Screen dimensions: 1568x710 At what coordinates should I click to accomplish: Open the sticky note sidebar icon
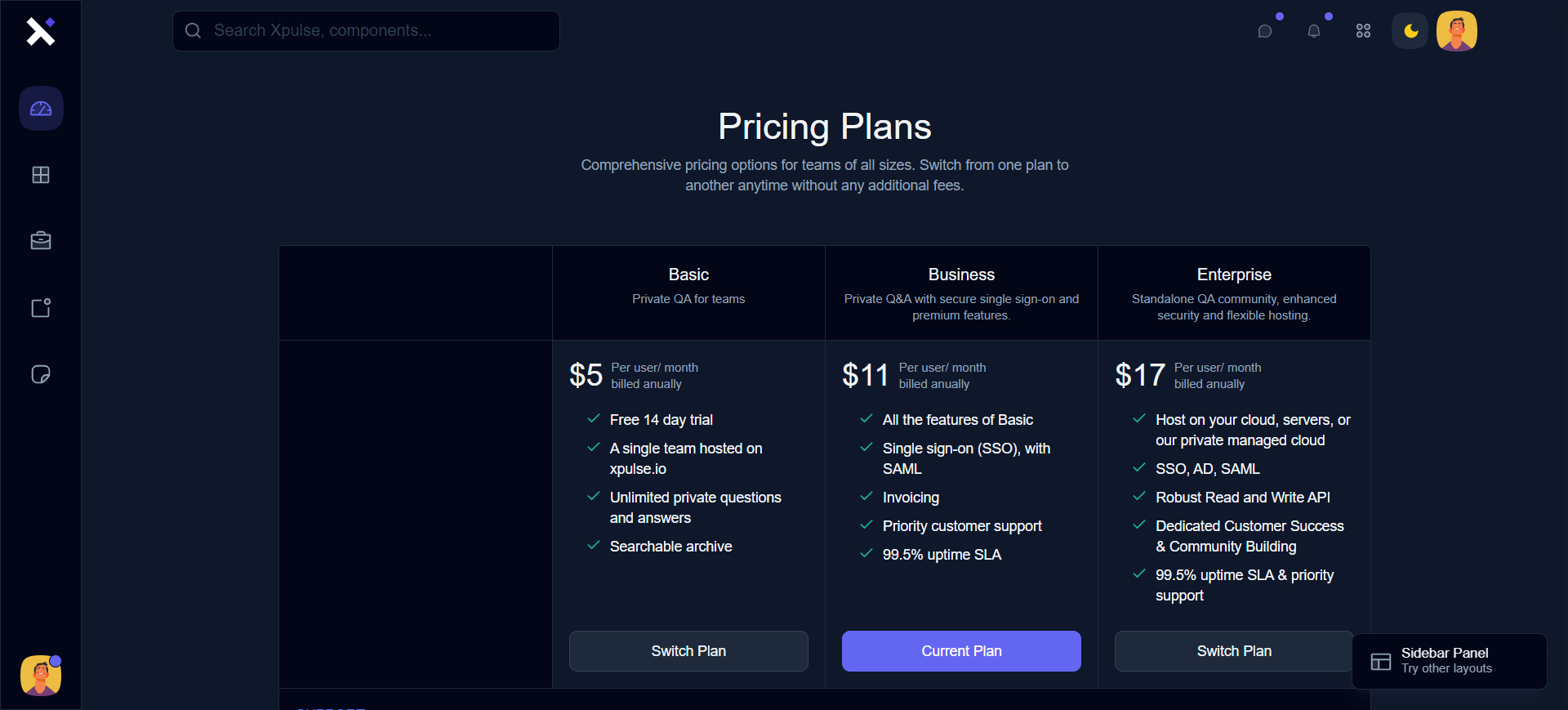(x=41, y=374)
